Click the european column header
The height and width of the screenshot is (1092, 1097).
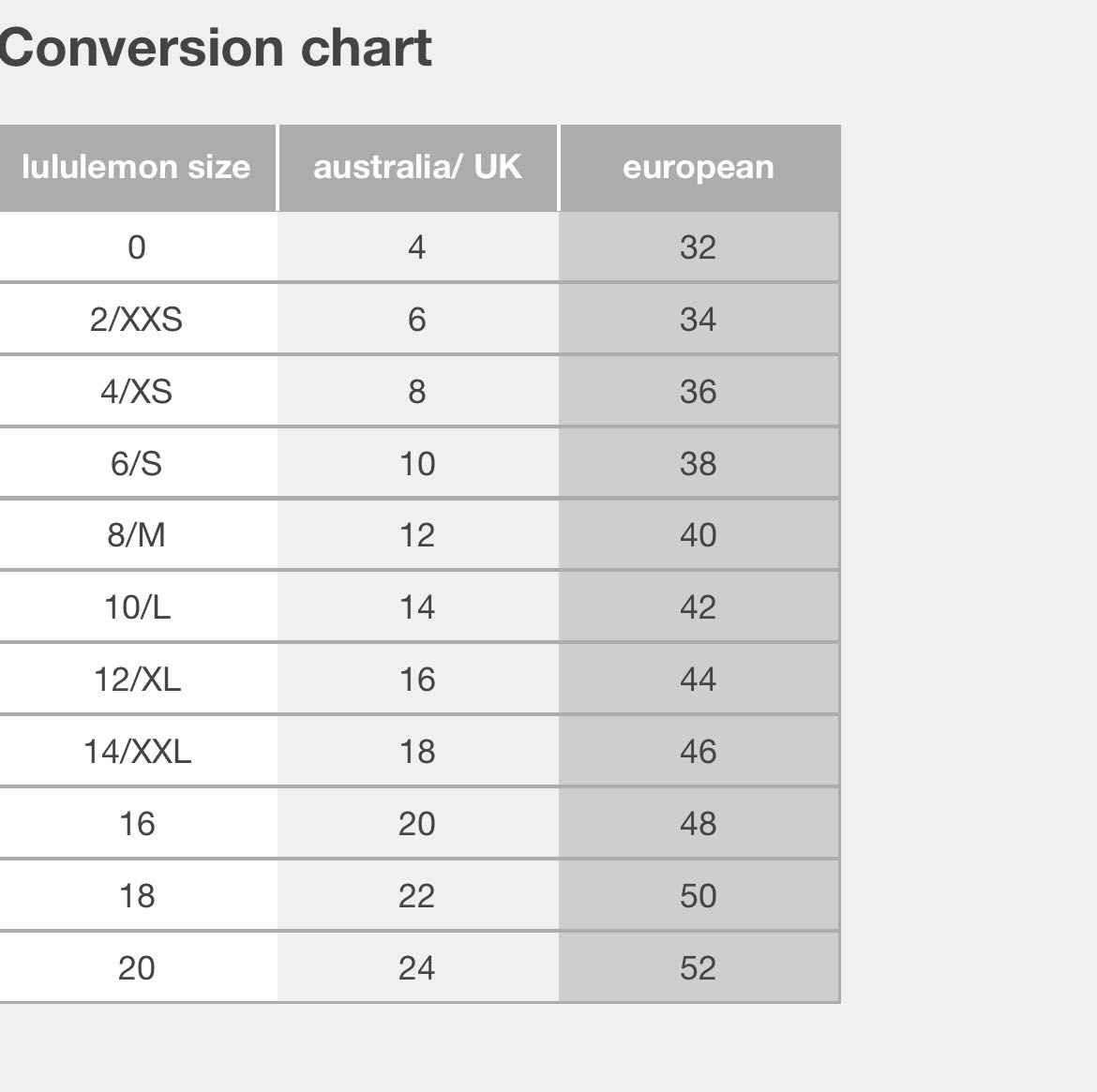click(x=699, y=168)
